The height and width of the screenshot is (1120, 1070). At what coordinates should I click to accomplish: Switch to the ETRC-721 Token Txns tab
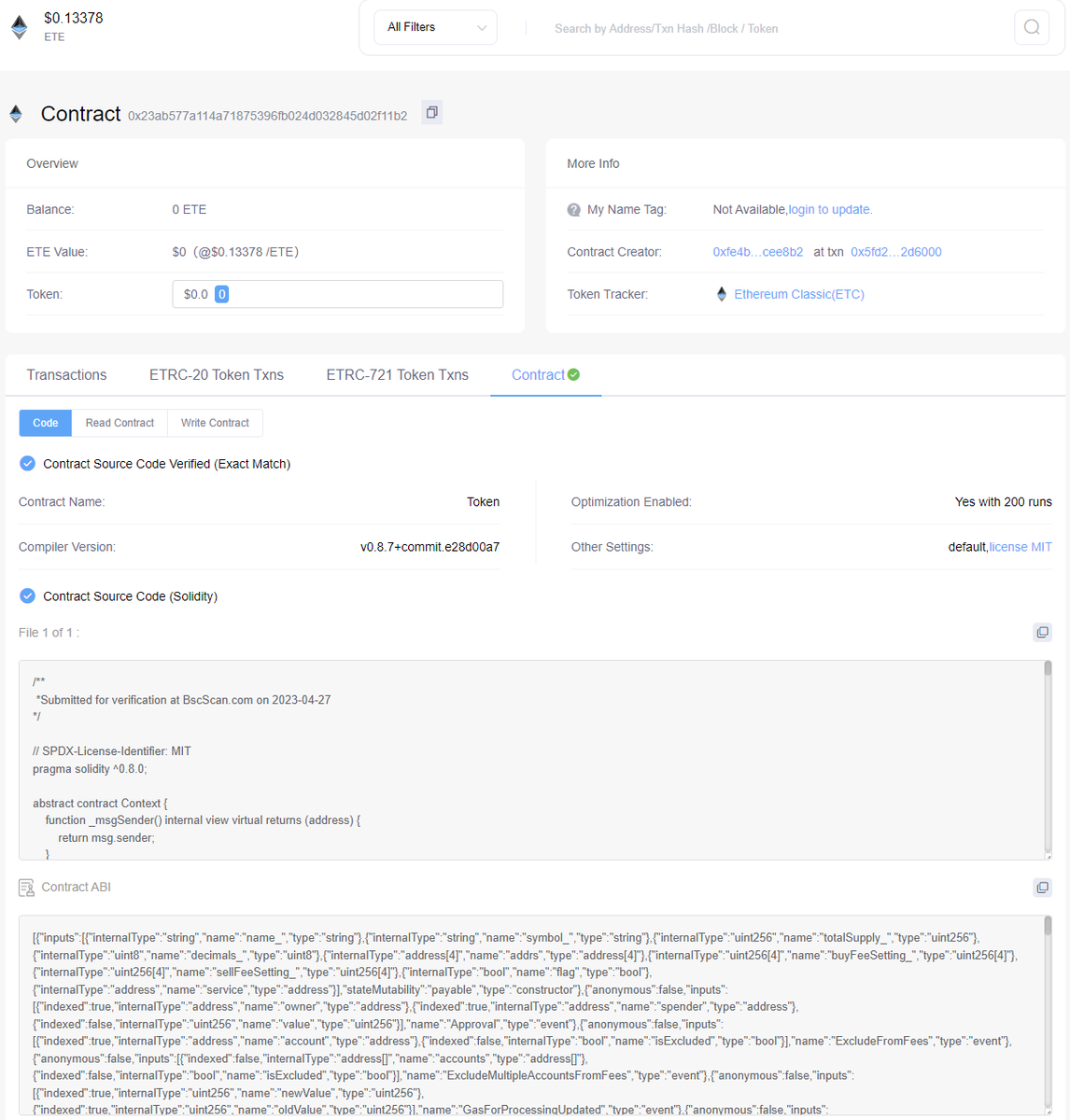pyautogui.click(x=398, y=375)
